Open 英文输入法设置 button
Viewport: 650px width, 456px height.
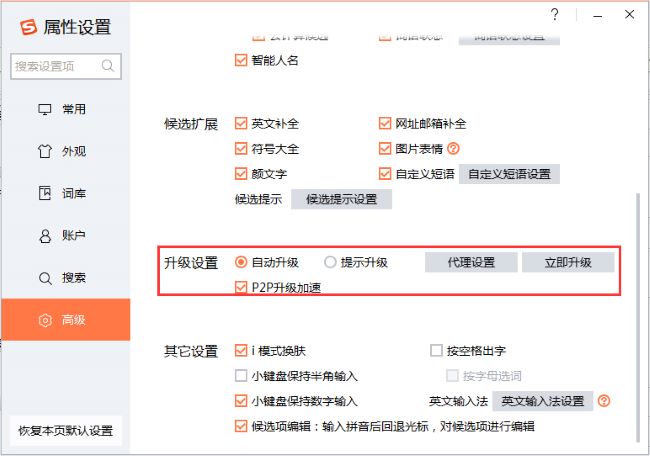(x=543, y=401)
